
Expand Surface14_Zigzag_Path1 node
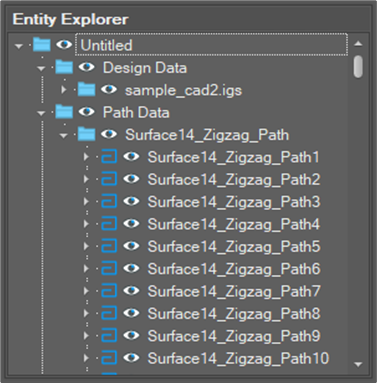[86, 156]
